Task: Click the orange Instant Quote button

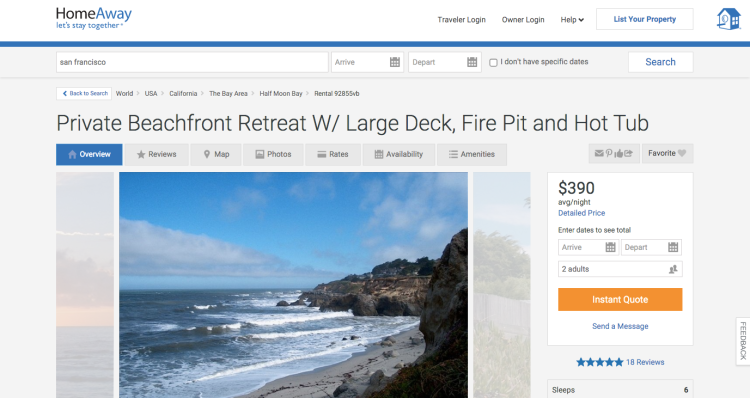Action: 620,299
